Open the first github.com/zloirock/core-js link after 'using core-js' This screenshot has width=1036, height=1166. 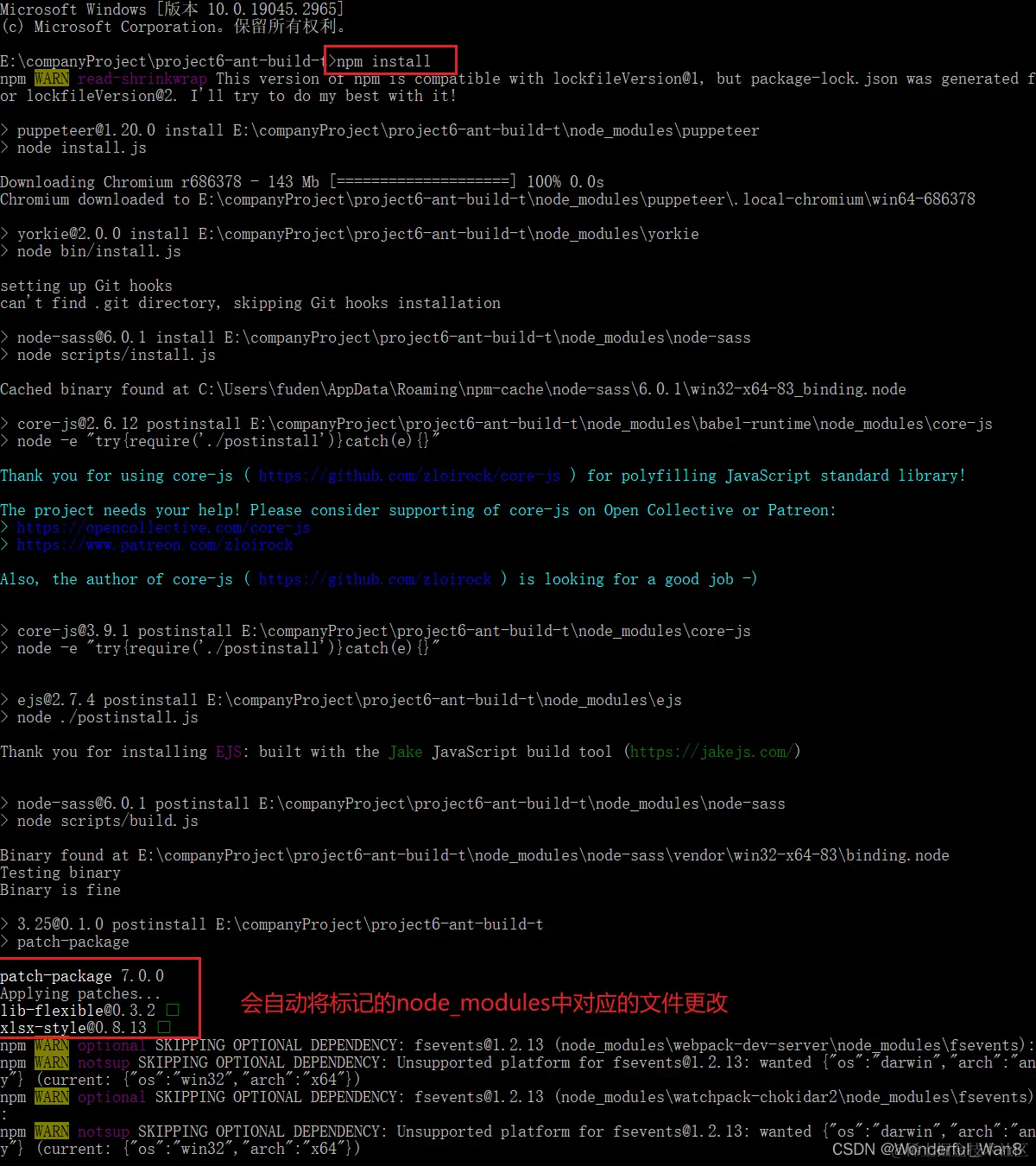tap(410, 476)
